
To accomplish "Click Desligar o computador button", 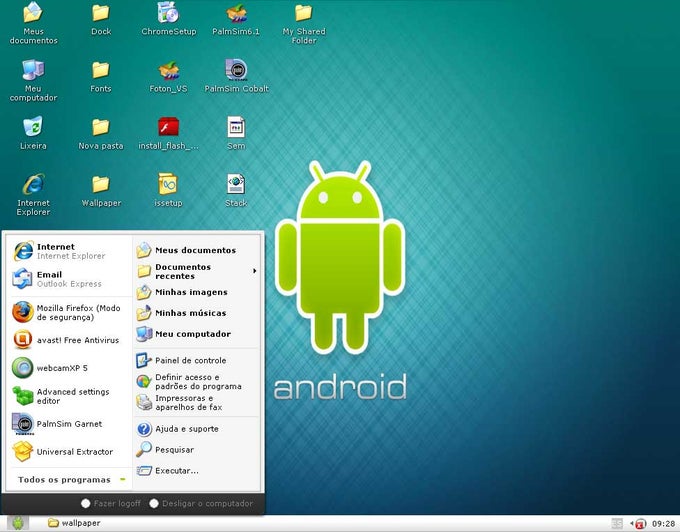I will [201, 503].
